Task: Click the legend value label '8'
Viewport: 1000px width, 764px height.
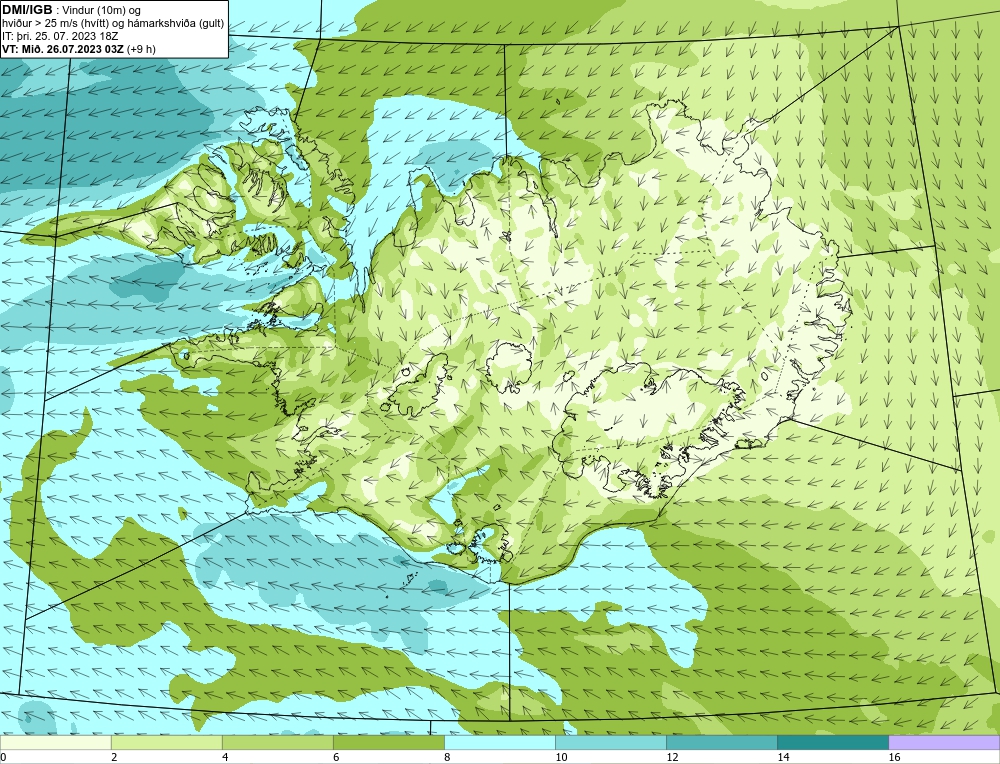Action: [x=447, y=757]
